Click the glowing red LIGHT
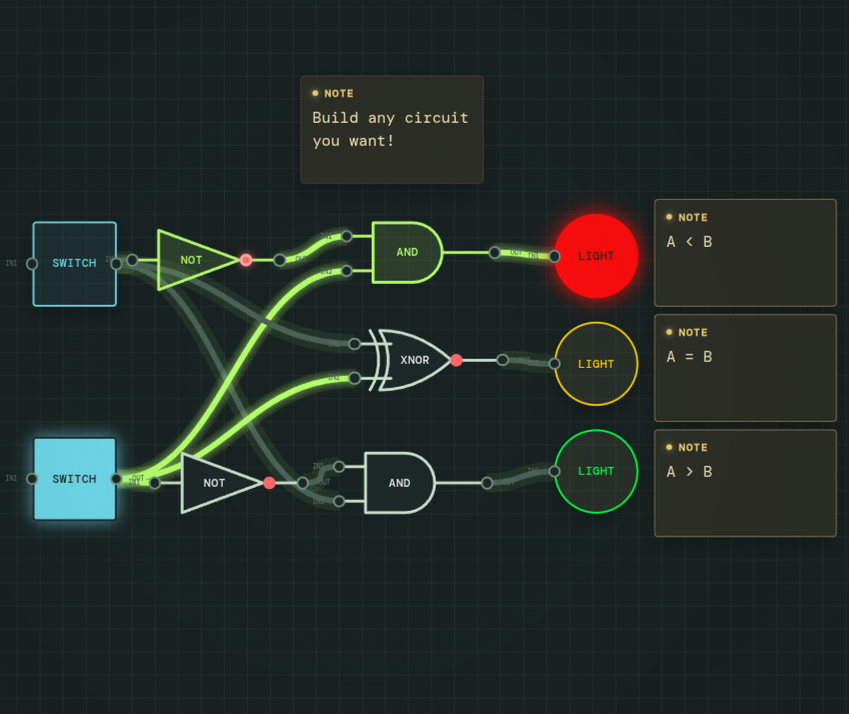This screenshot has height=714, width=849. tap(596, 256)
